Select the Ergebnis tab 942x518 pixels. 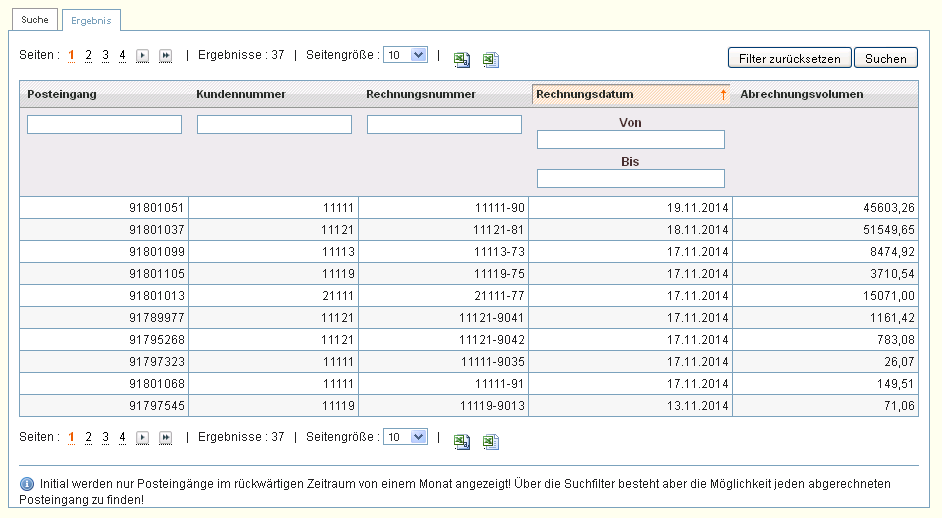coord(91,20)
